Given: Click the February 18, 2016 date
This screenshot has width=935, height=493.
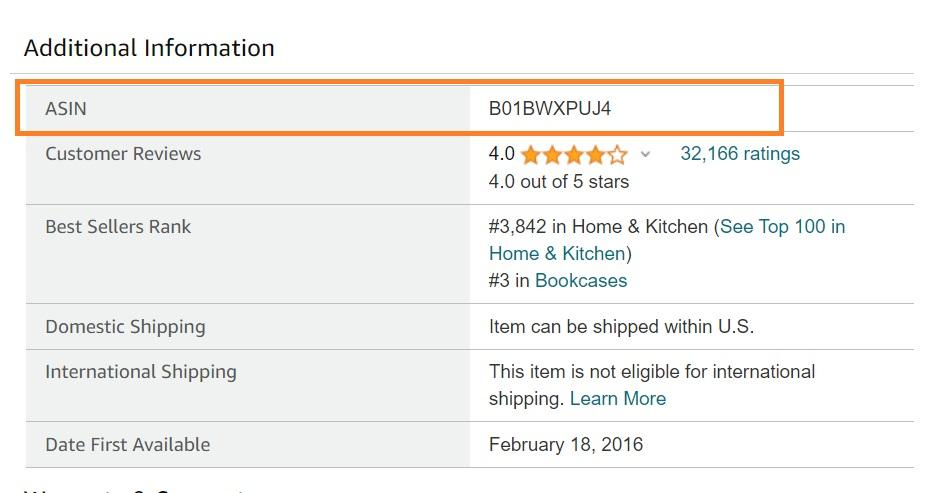Looking at the screenshot, I should [x=566, y=445].
